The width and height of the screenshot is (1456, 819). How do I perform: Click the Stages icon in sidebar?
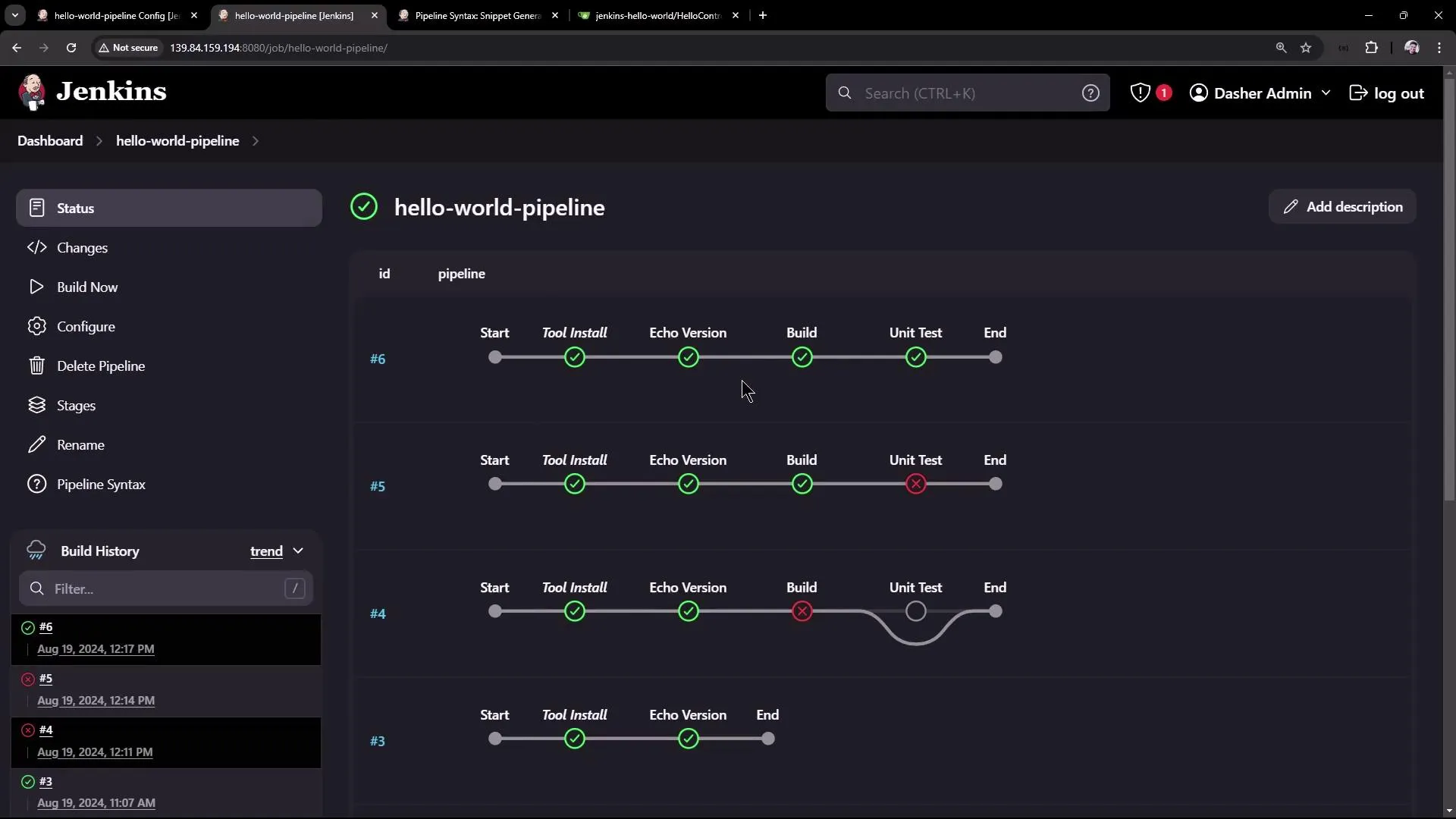[36, 405]
